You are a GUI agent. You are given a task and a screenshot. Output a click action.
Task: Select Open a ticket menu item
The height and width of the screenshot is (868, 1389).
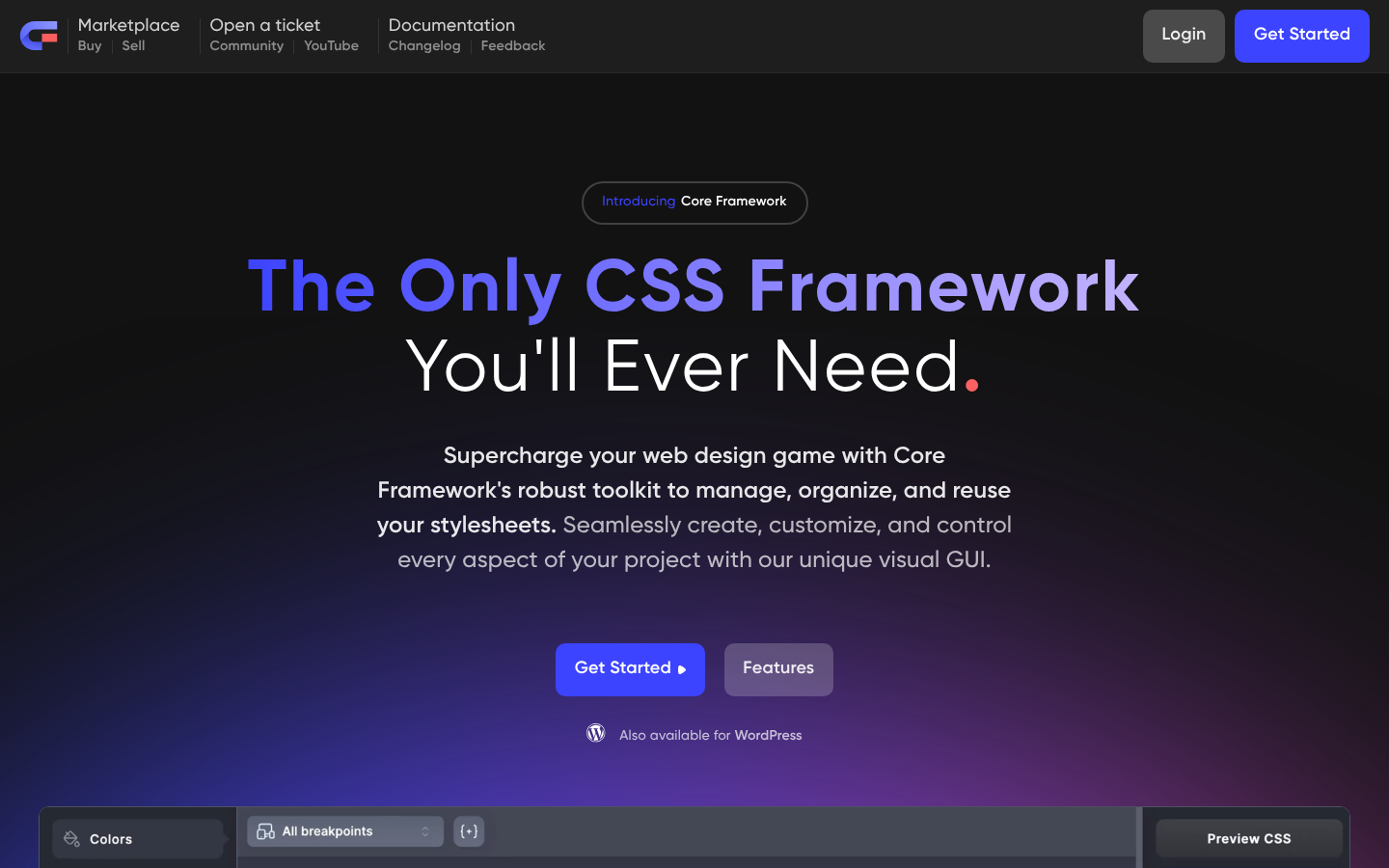tap(264, 25)
